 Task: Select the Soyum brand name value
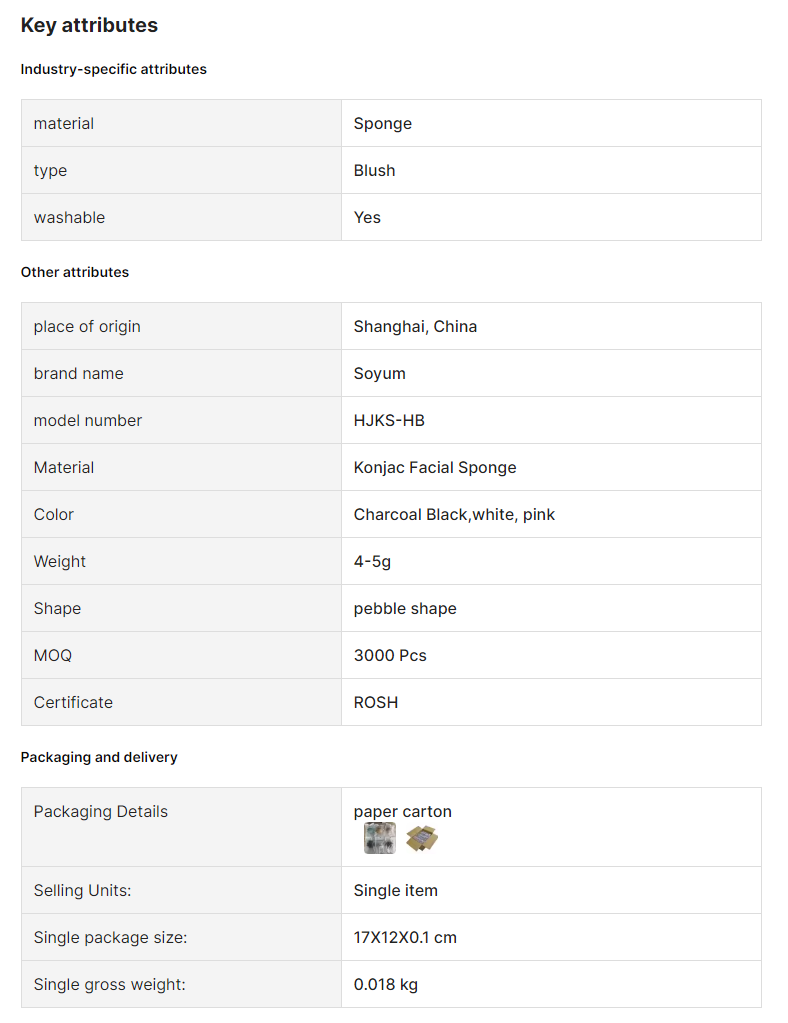pyautogui.click(x=380, y=373)
